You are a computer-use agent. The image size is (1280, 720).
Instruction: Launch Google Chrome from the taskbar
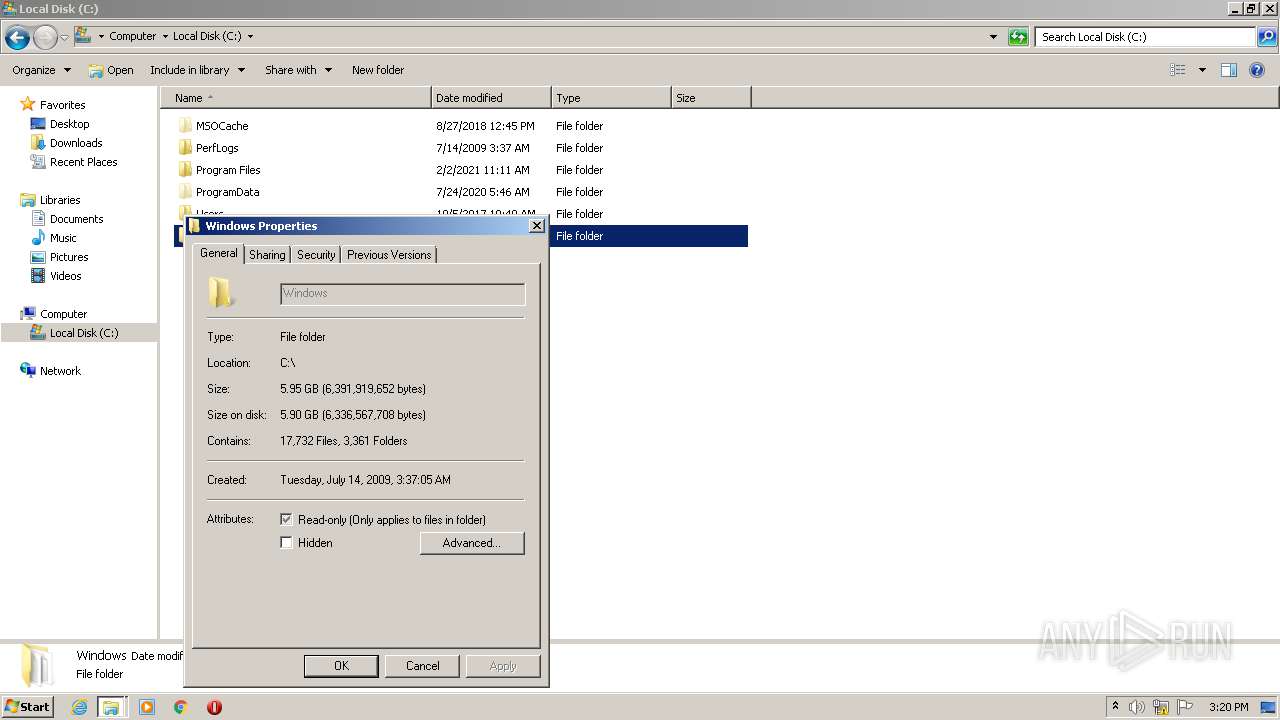tap(181, 707)
